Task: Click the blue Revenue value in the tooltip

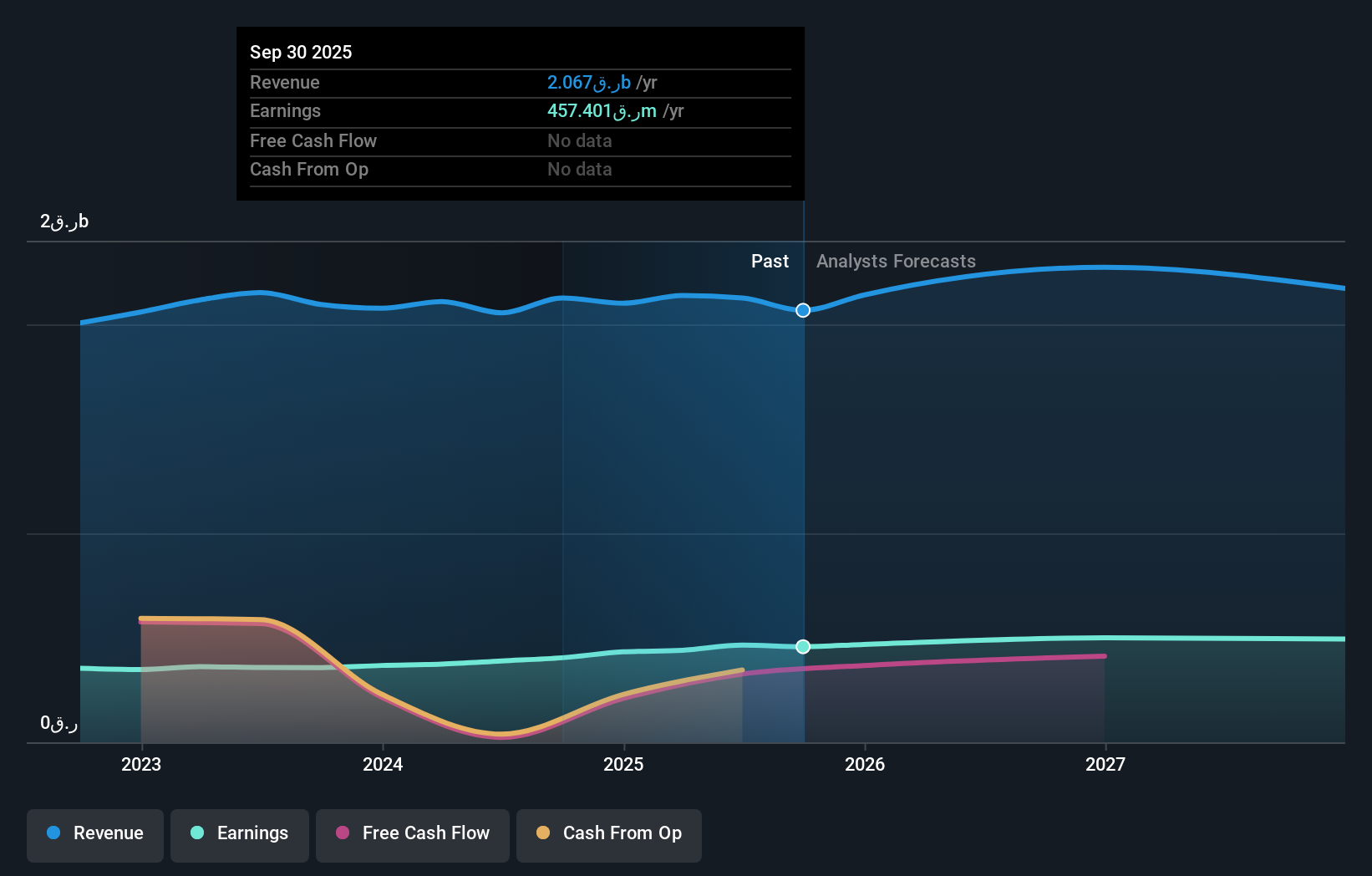Action: 587,82
